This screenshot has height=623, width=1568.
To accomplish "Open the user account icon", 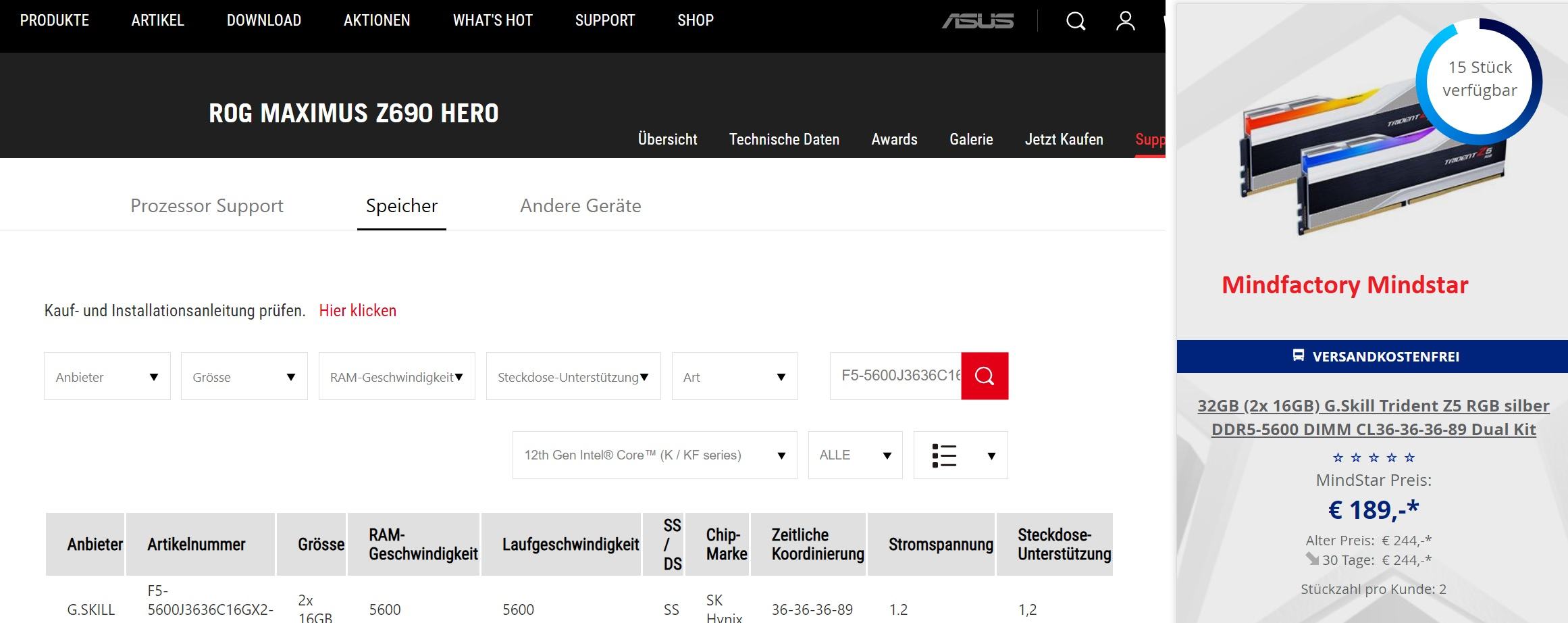I will [x=1125, y=21].
